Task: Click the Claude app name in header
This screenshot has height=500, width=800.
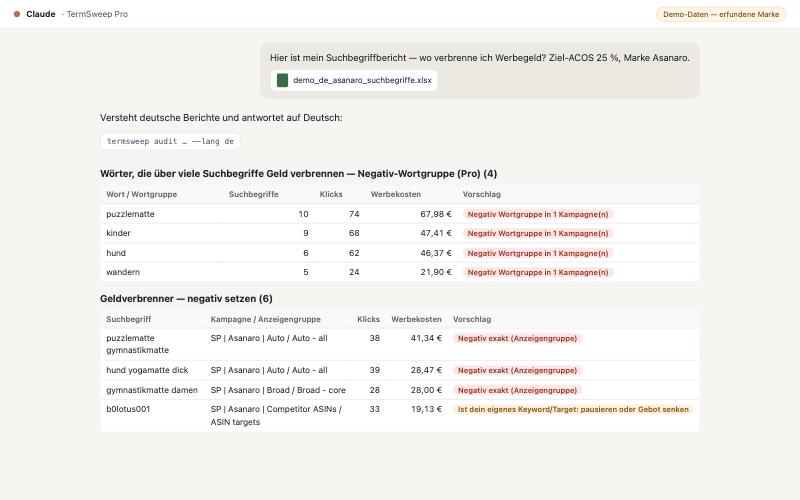Action: tap(41, 14)
